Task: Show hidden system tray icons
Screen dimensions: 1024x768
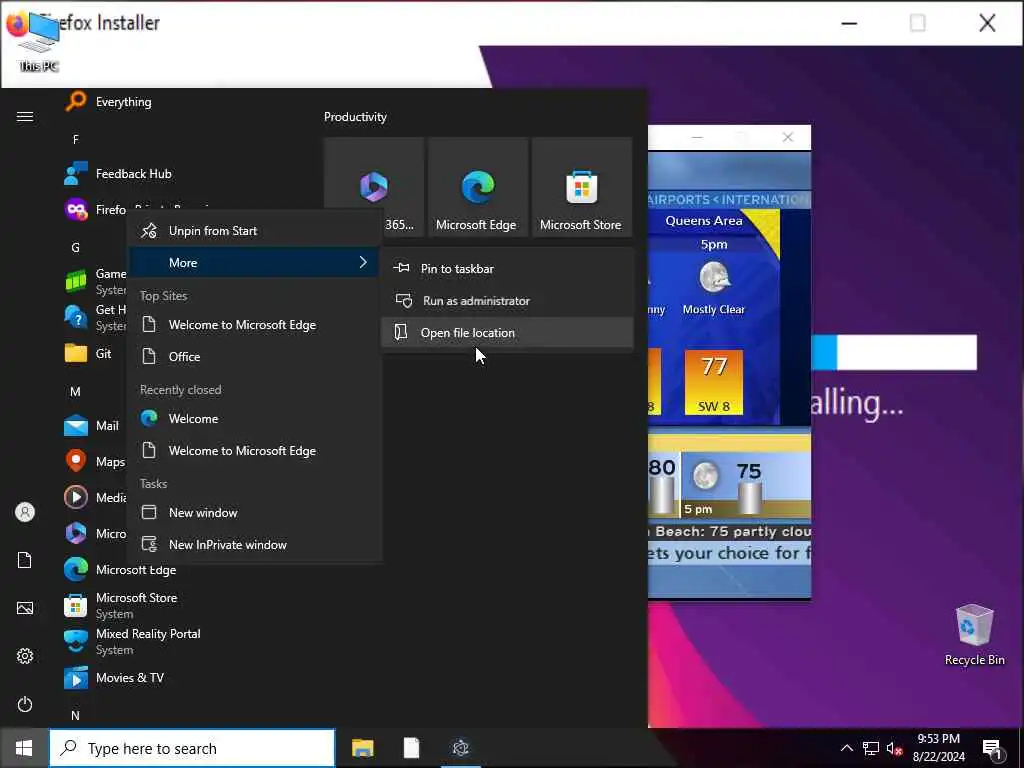Action: [846, 748]
